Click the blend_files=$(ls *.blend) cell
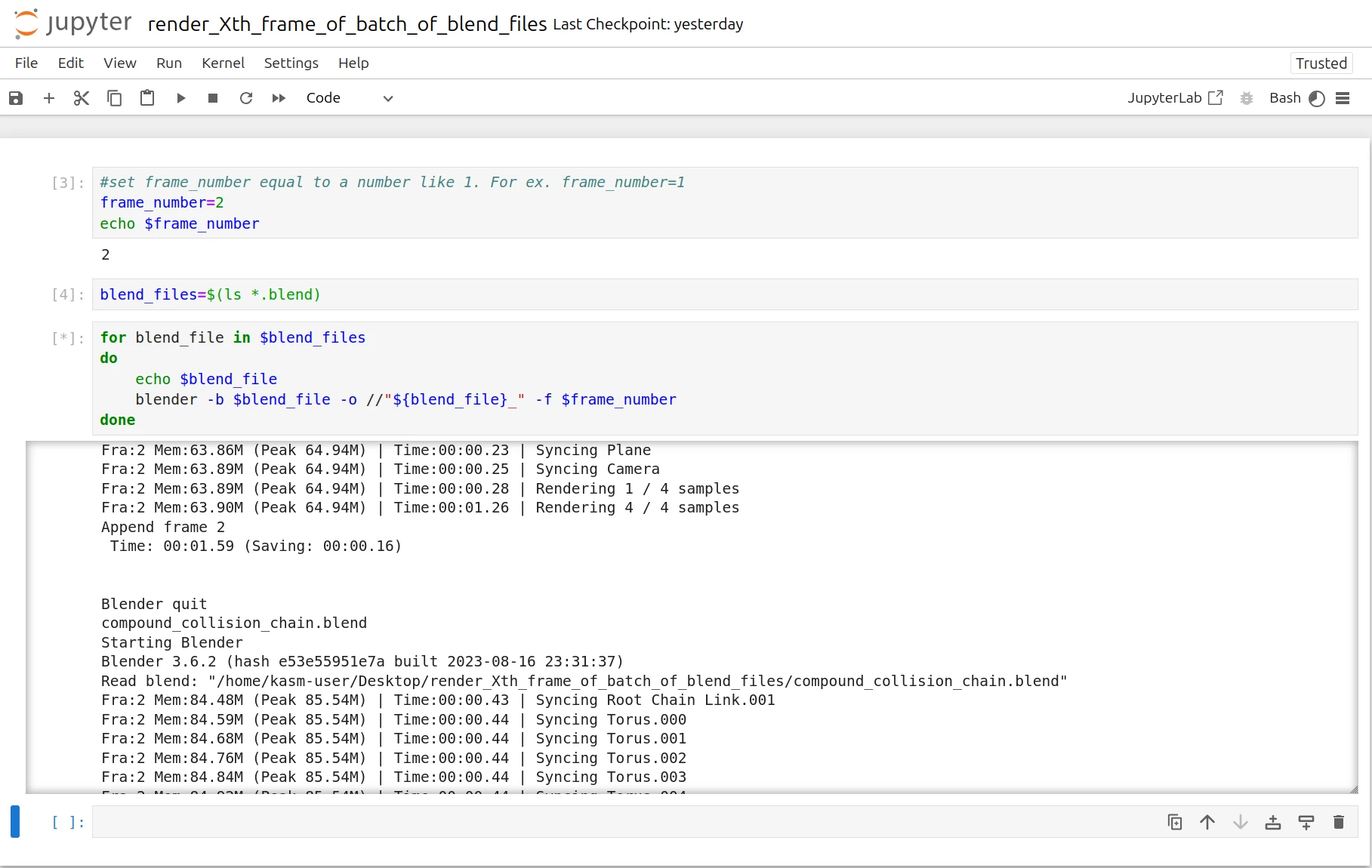 click(725, 294)
